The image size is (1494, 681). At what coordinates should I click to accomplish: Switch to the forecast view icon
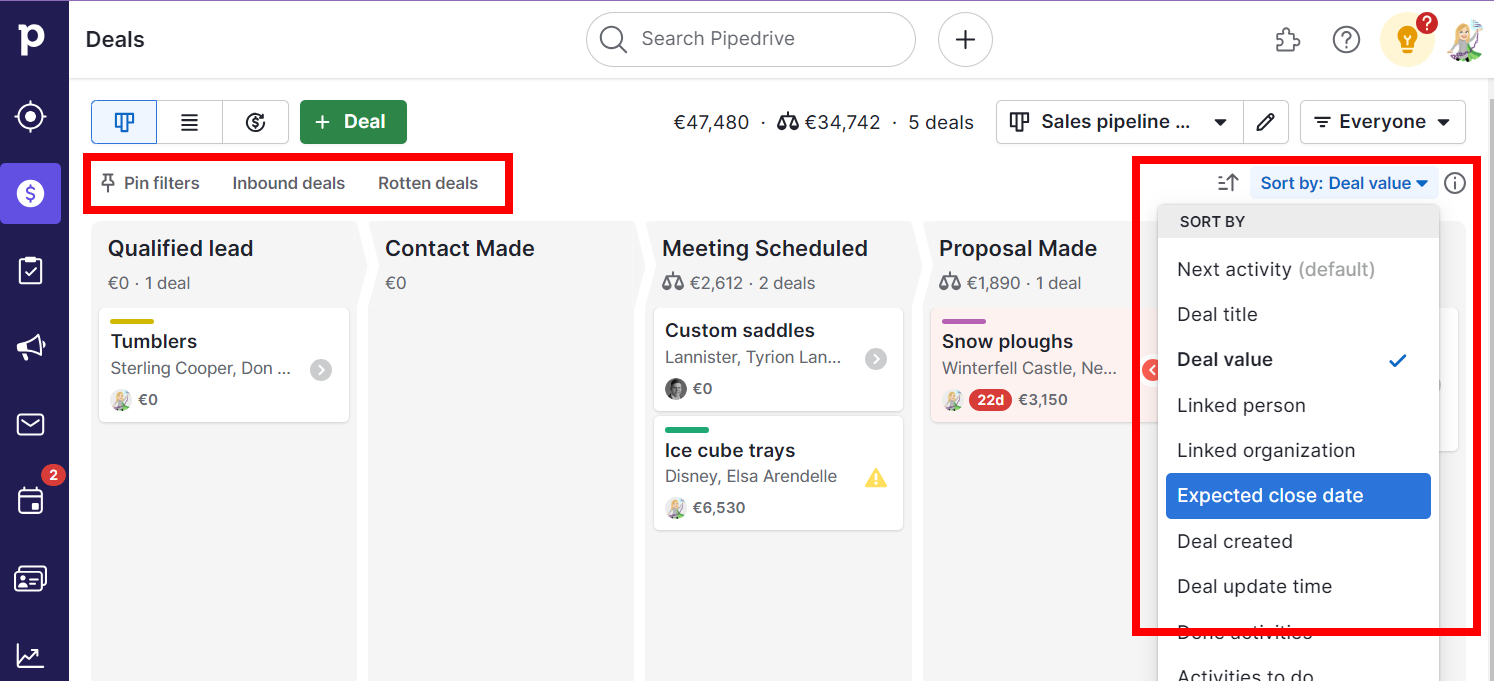[255, 121]
